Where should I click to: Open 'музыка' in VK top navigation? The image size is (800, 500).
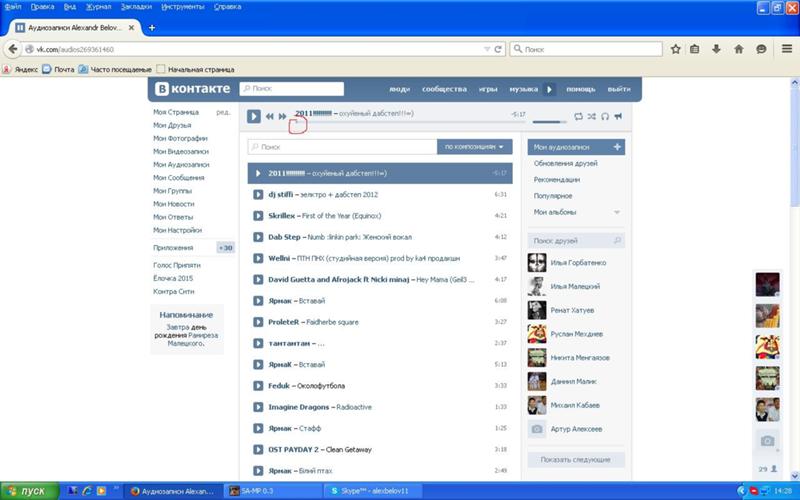523,89
